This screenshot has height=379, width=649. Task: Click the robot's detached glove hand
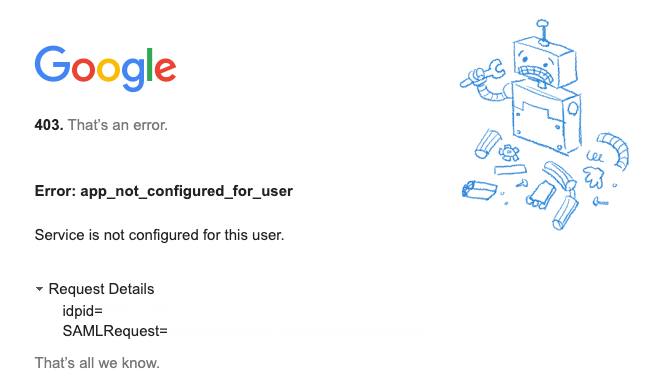click(x=594, y=176)
